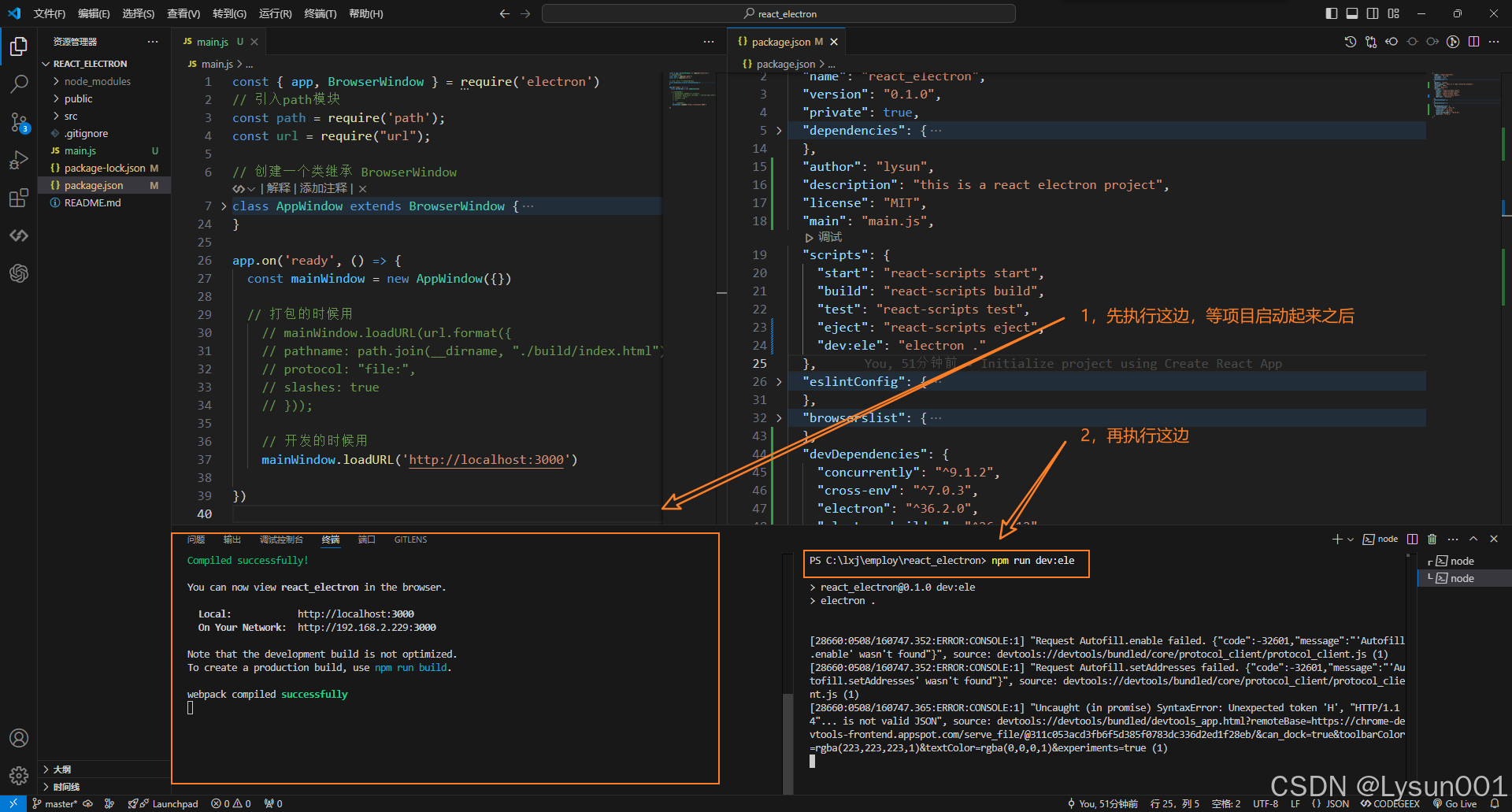1512x812 pixels.
Task: Open the CodeGeeX sidebar icon
Action: (19, 235)
